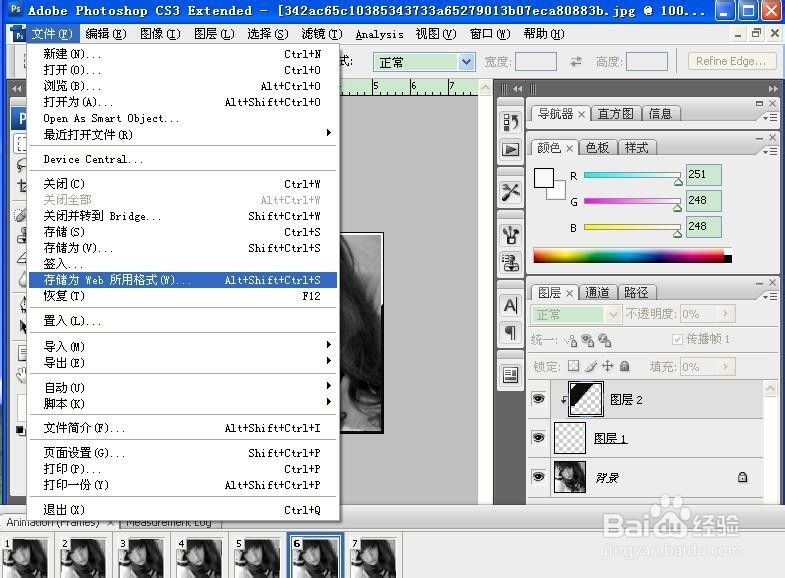Click the unify layer position icon

point(571,341)
